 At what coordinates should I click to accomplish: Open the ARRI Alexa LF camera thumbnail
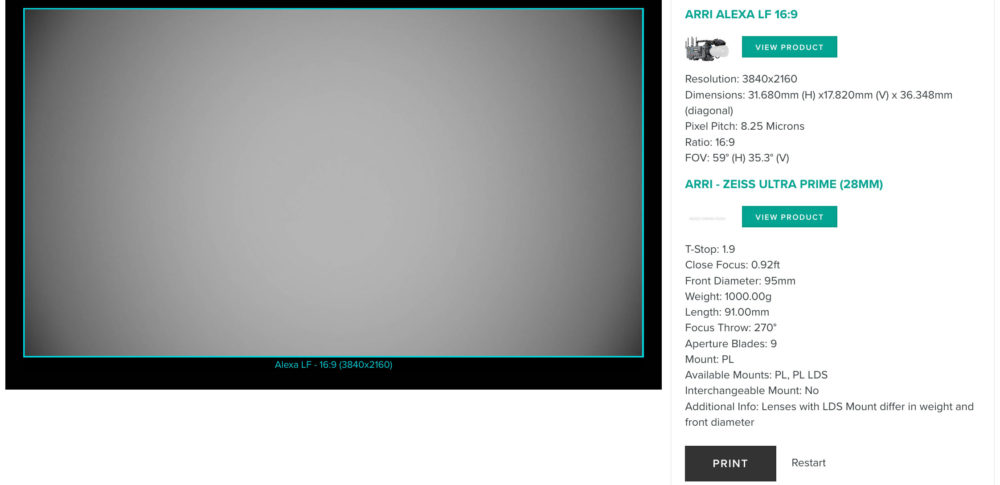(x=707, y=48)
